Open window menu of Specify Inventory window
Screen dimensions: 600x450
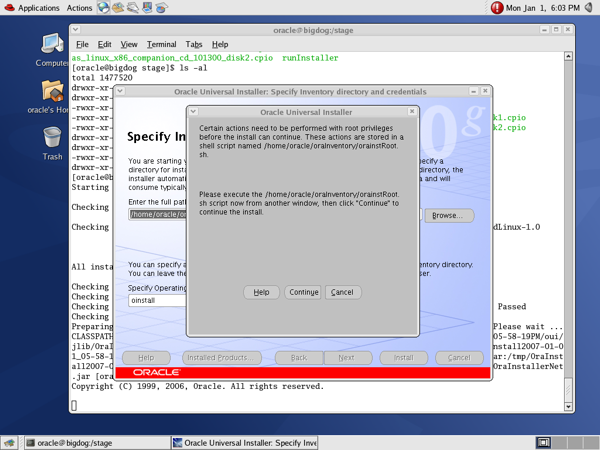[120, 91]
